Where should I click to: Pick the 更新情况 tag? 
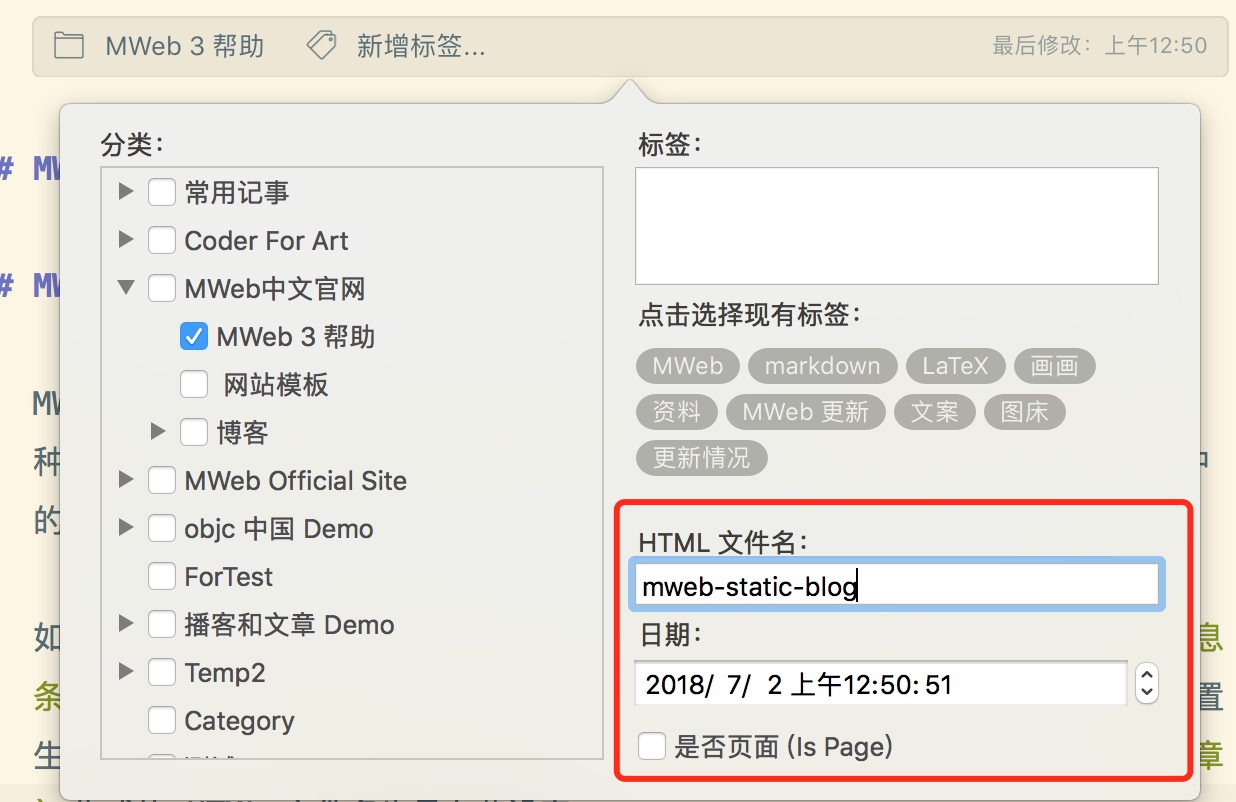click(701, 458)
